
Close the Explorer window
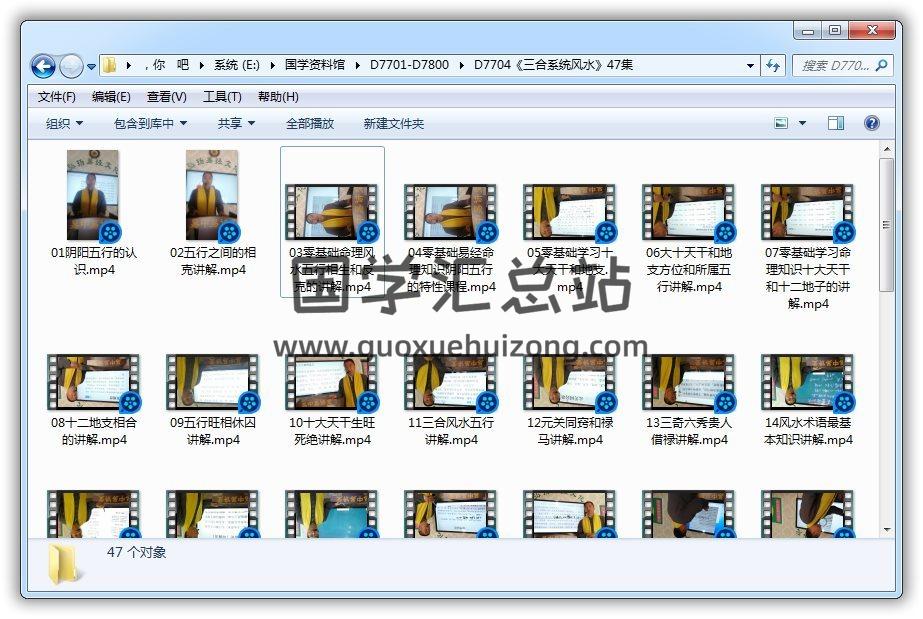(872, 31)
